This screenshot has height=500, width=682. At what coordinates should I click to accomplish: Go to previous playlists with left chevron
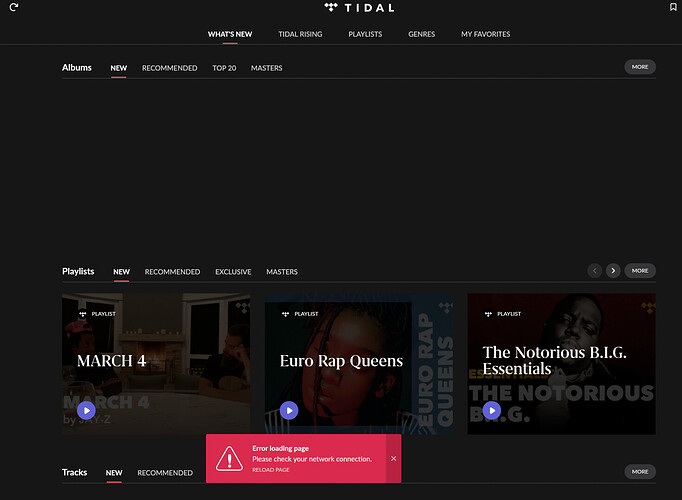[594, 270]
